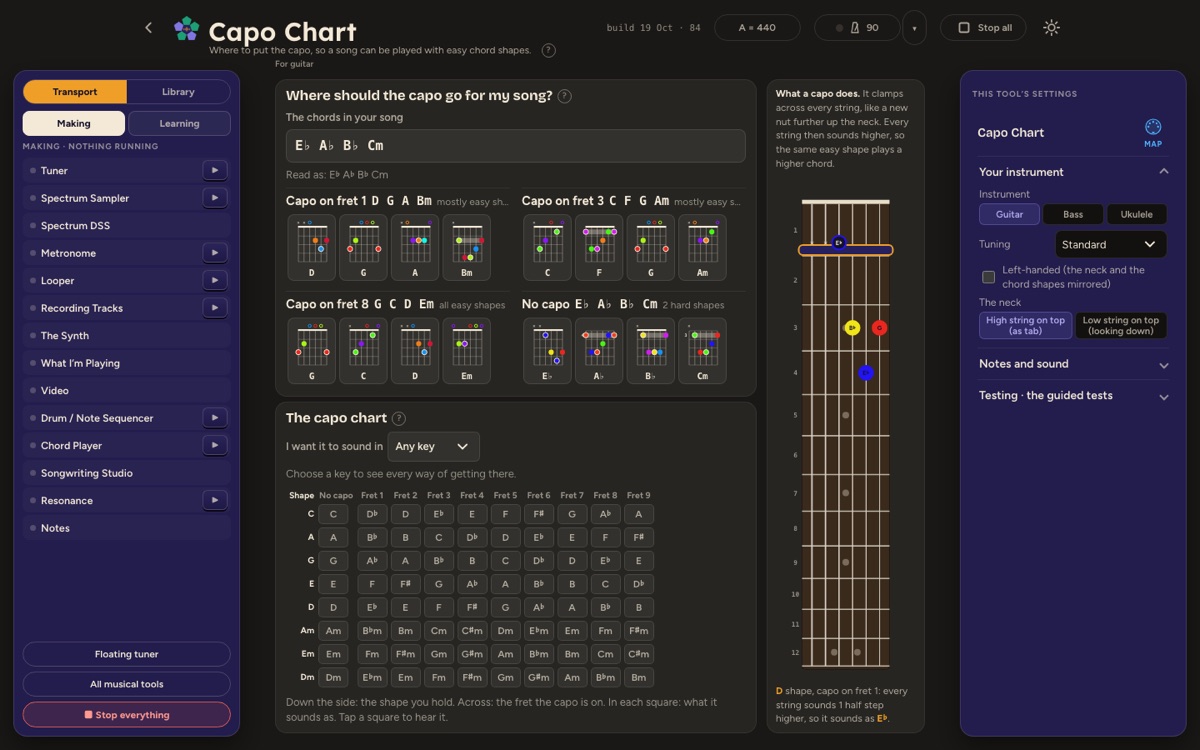Image resolution: width=1200 pixels, height=750 pixels.
Task: Switch to Learning mode
Action: click(179, 124)
